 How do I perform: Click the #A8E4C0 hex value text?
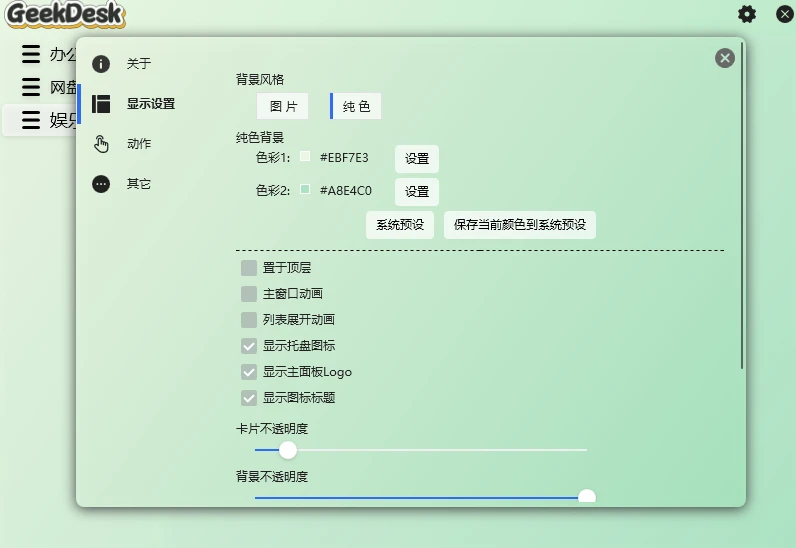pyautogui.click(x=346, y=190)
